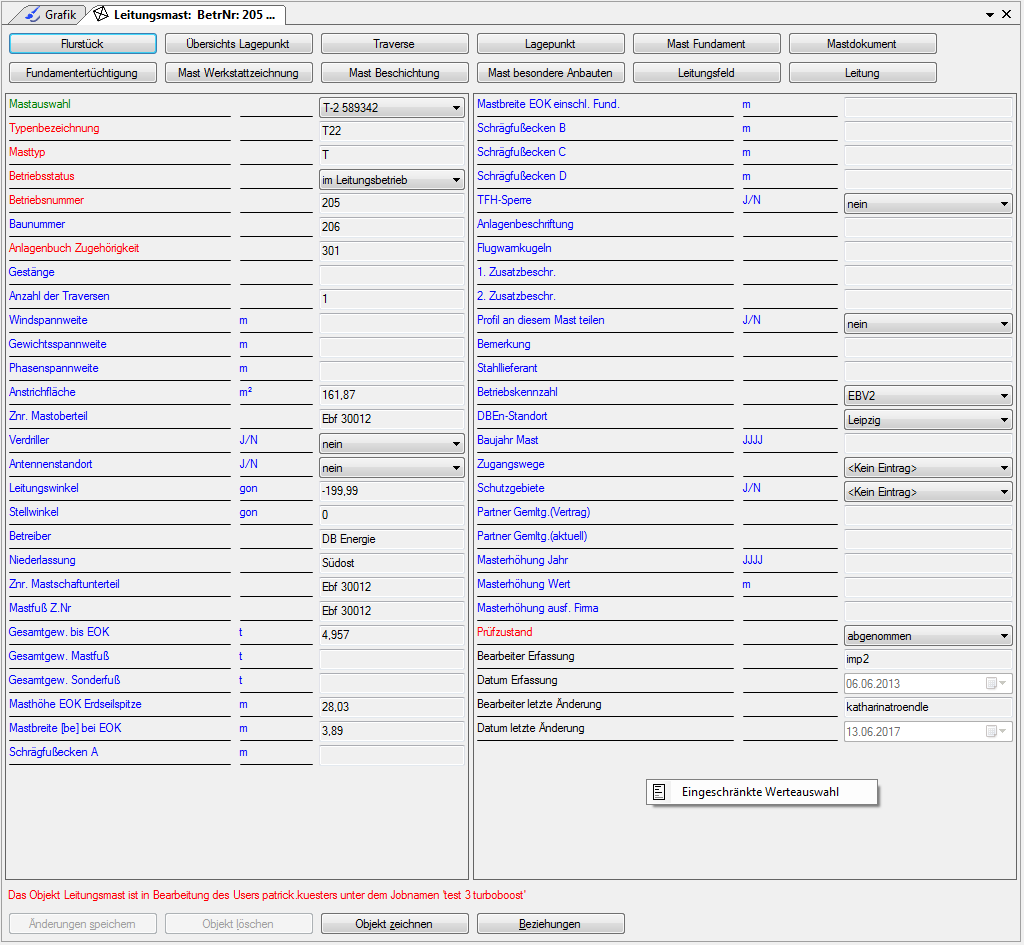Expand the Betriebskennzahl dropdown
Viewport: 1024px width, 945px height.
click(1004, 396)
